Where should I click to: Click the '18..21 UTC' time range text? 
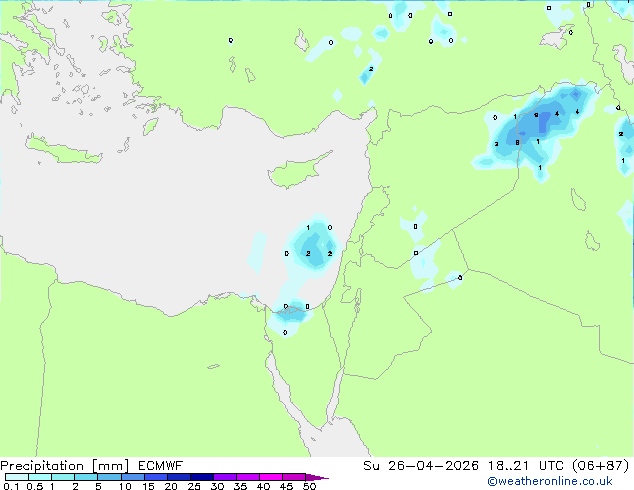(x=526, y=466)
